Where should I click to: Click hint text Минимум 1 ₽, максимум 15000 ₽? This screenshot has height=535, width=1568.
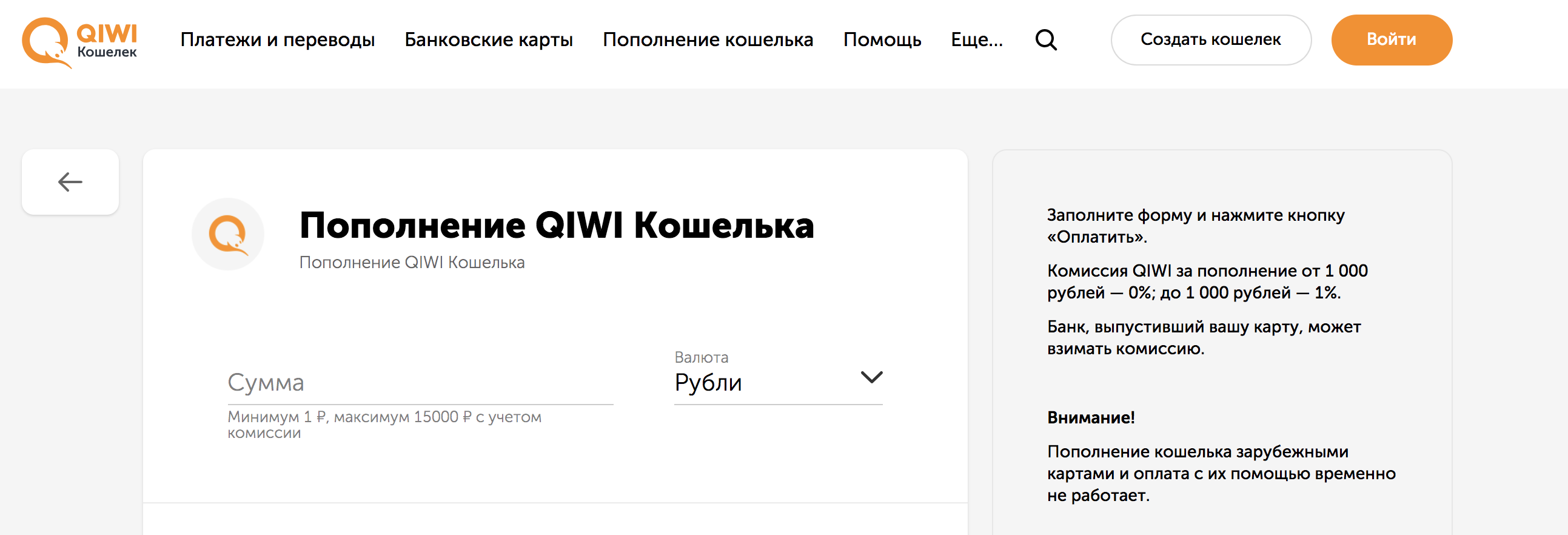coord(349,417)
